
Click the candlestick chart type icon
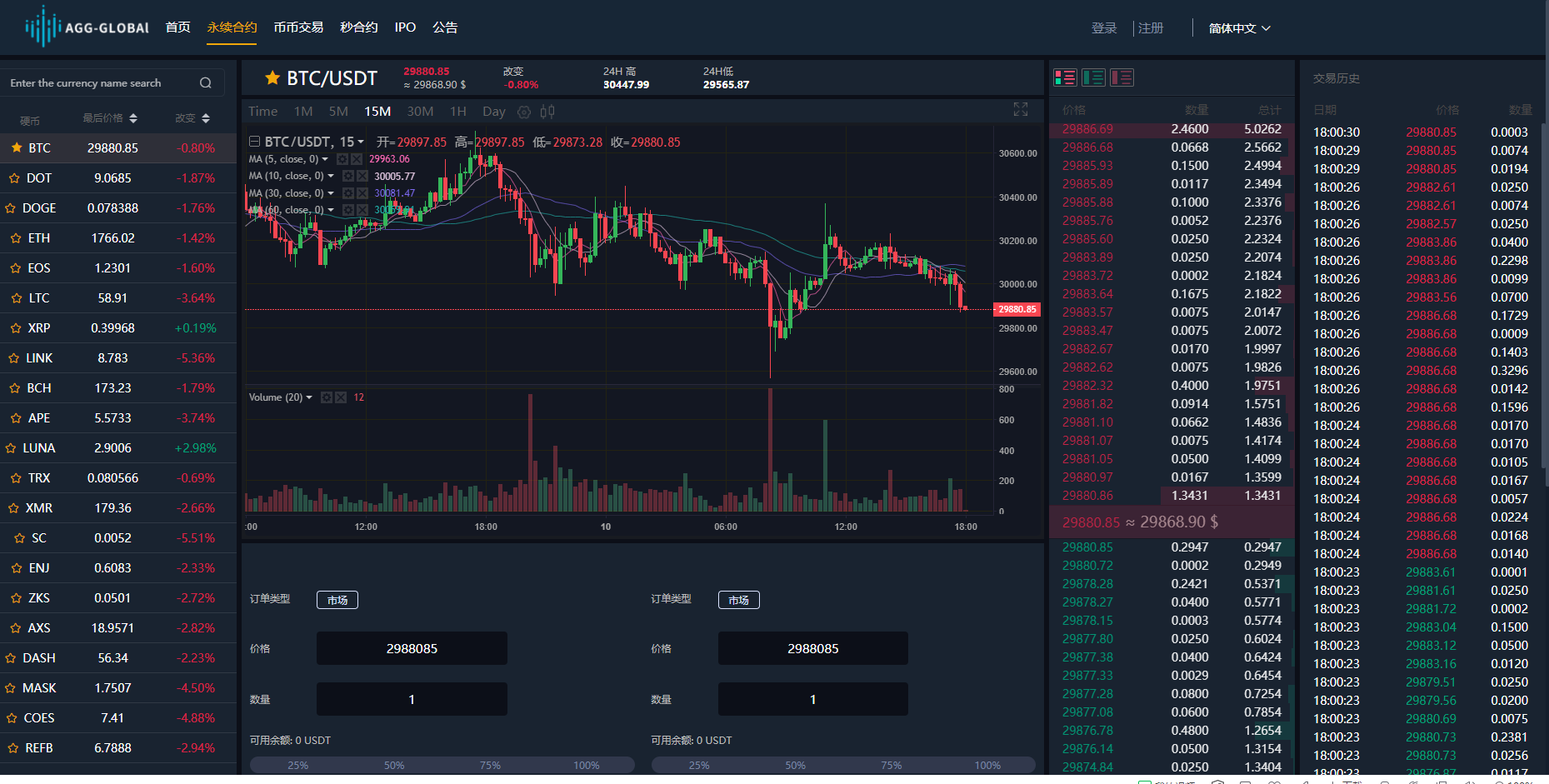point(547,112)
